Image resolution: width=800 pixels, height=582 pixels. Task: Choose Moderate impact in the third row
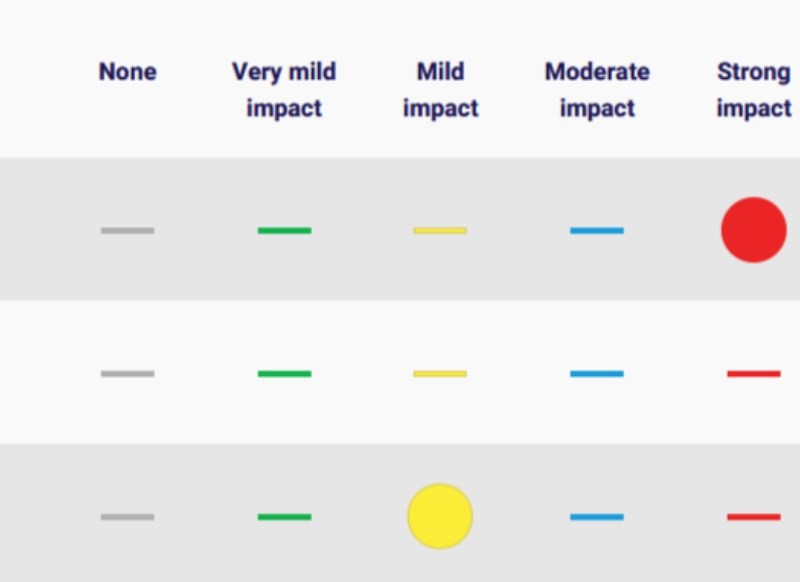(597, 517)
